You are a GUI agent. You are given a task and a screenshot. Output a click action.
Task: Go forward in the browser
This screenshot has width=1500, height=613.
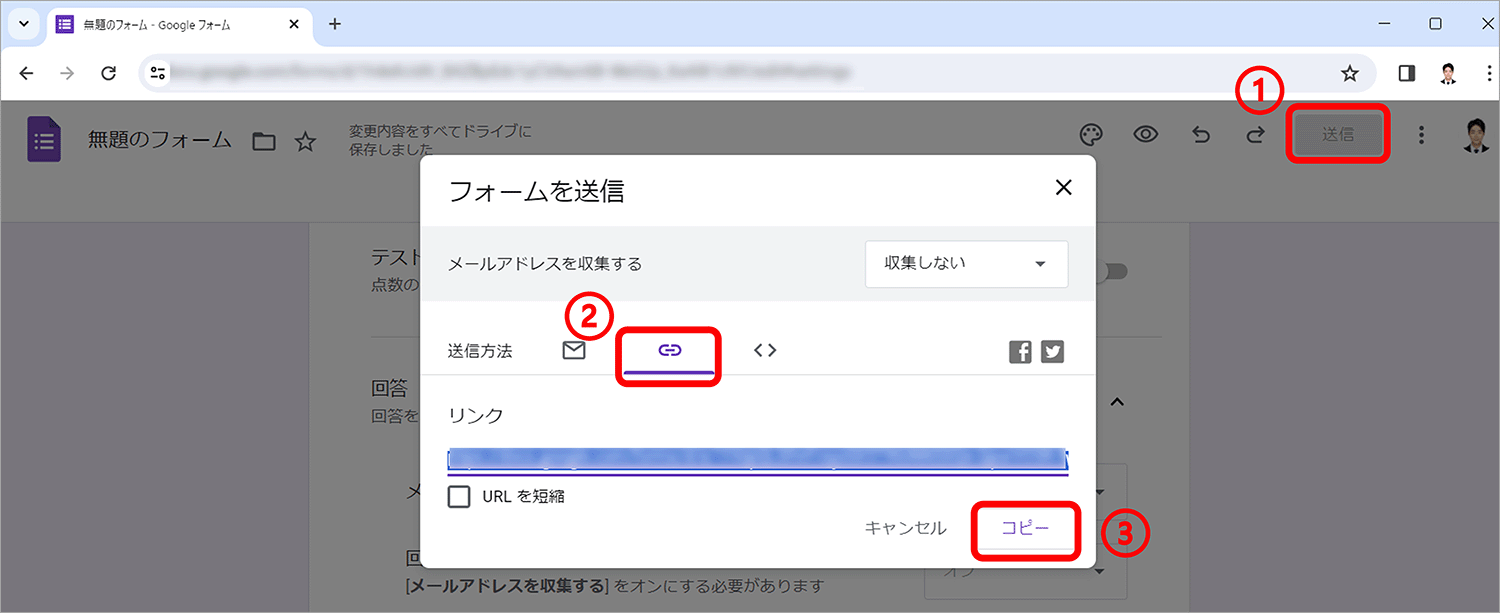pos(67,73)
